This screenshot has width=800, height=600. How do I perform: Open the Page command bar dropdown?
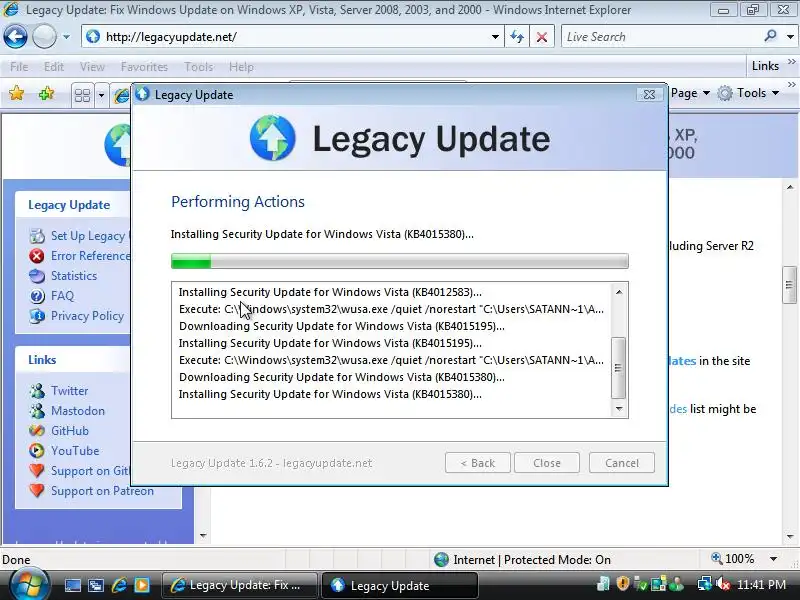click(x=690, y=93)
